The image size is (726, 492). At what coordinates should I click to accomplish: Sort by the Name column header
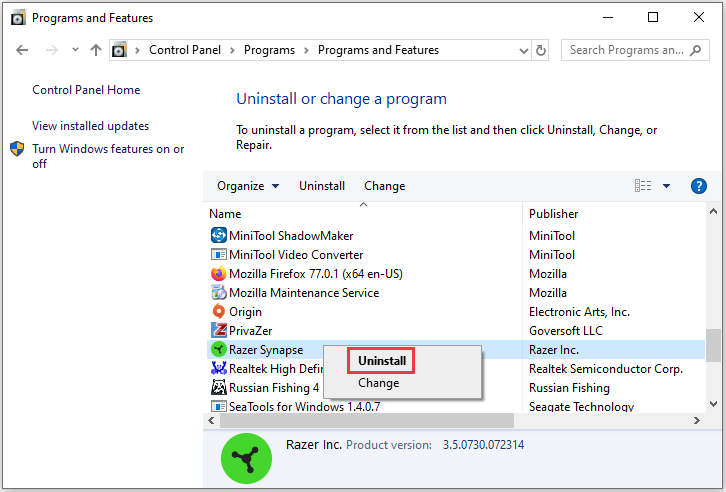tap(225, 214)
